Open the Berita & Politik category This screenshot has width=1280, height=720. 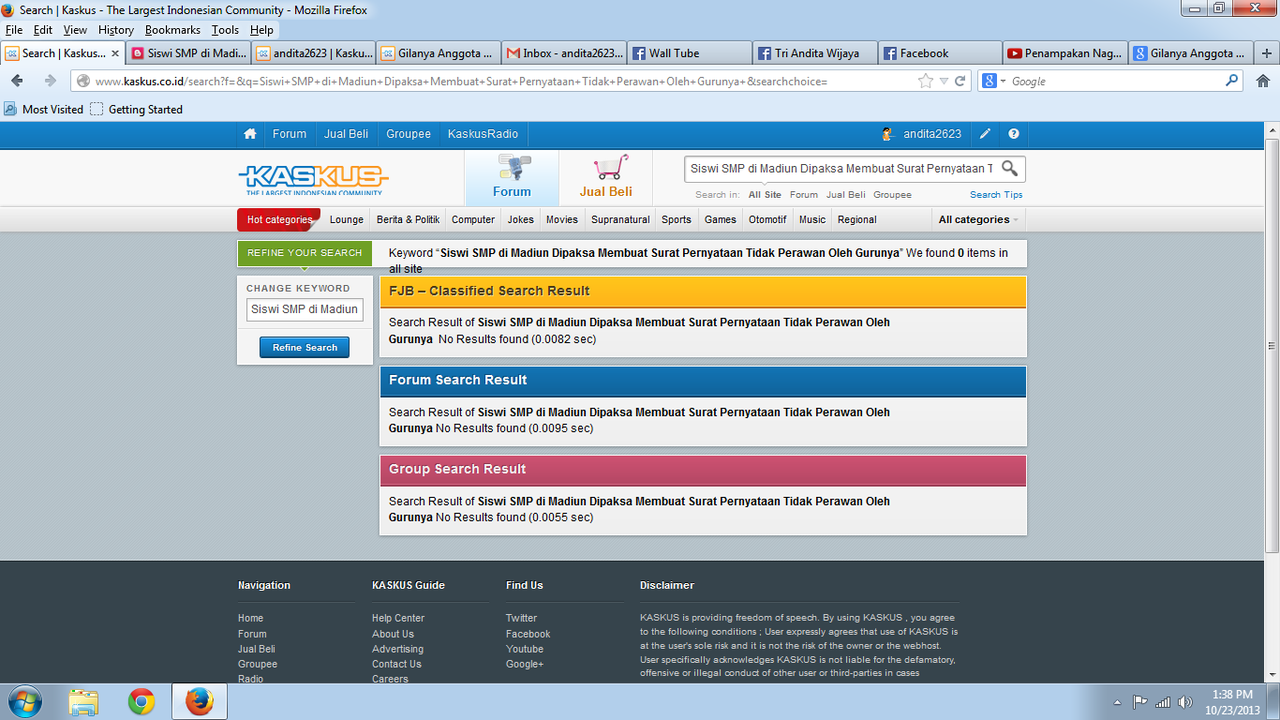[x=408, y=220]
